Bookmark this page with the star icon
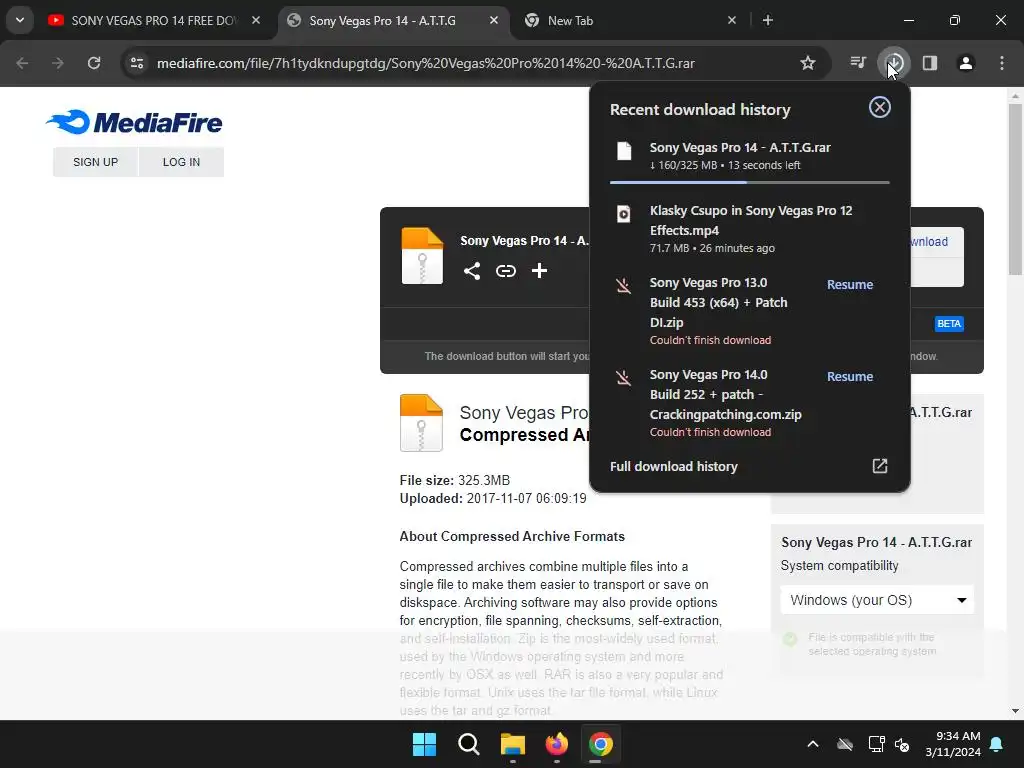1024x768 pixels. [x=808, y=63]
